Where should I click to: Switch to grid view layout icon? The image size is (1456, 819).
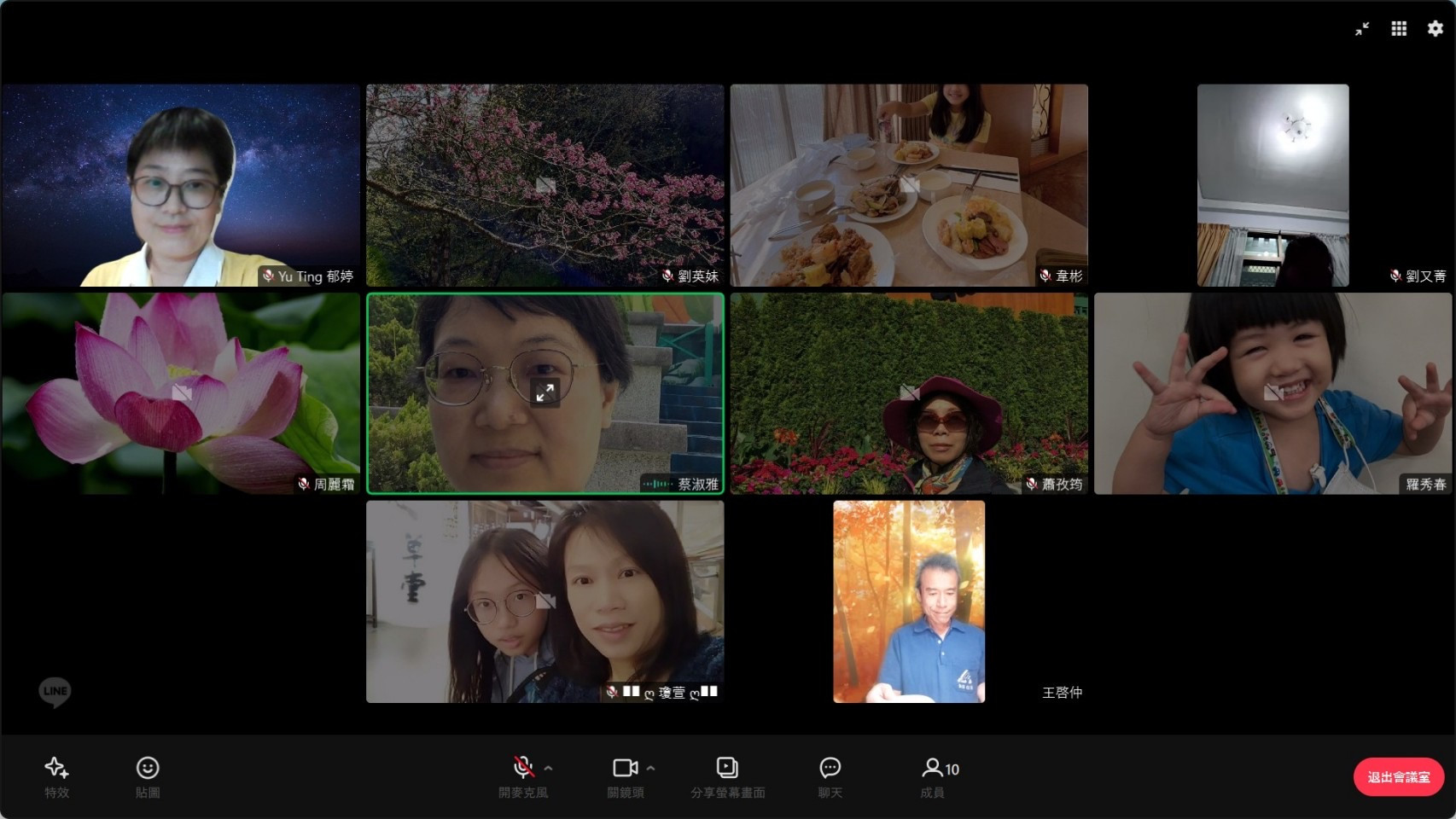[x=1399, y=29]
